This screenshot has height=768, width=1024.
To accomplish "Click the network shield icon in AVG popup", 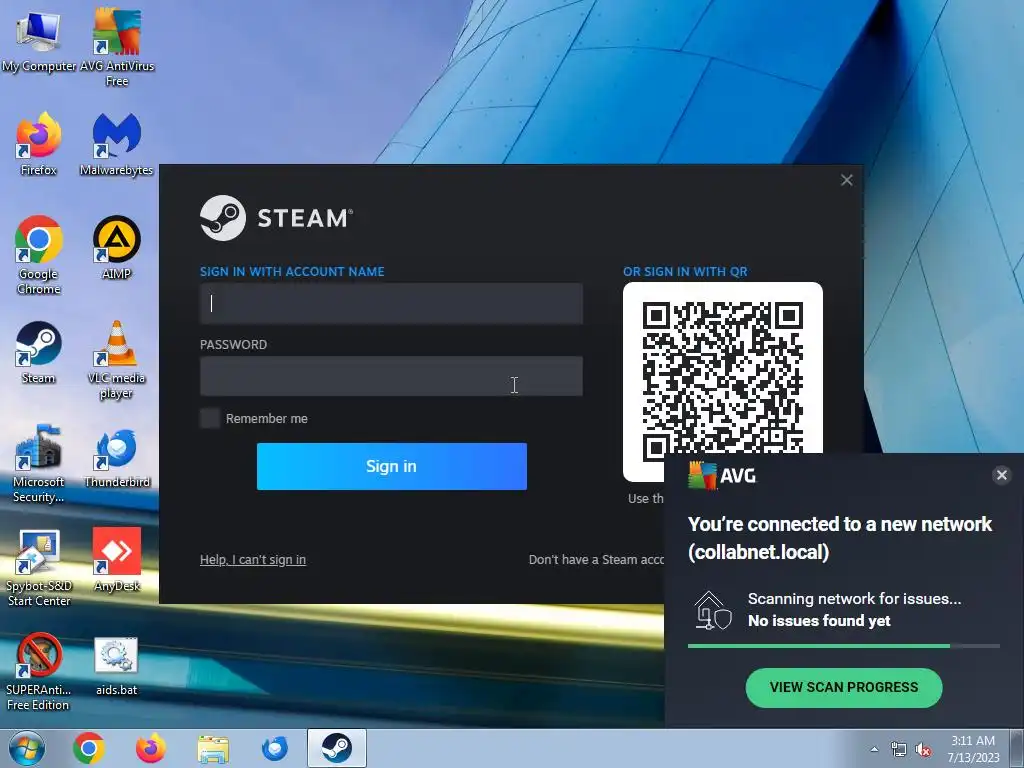I will (x=712, y=611).
